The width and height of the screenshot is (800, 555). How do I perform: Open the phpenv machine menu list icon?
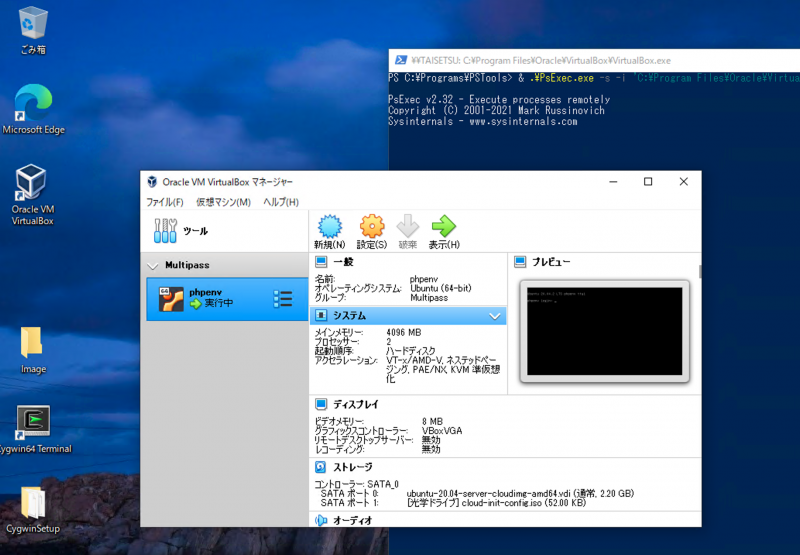tap(283, 299)
